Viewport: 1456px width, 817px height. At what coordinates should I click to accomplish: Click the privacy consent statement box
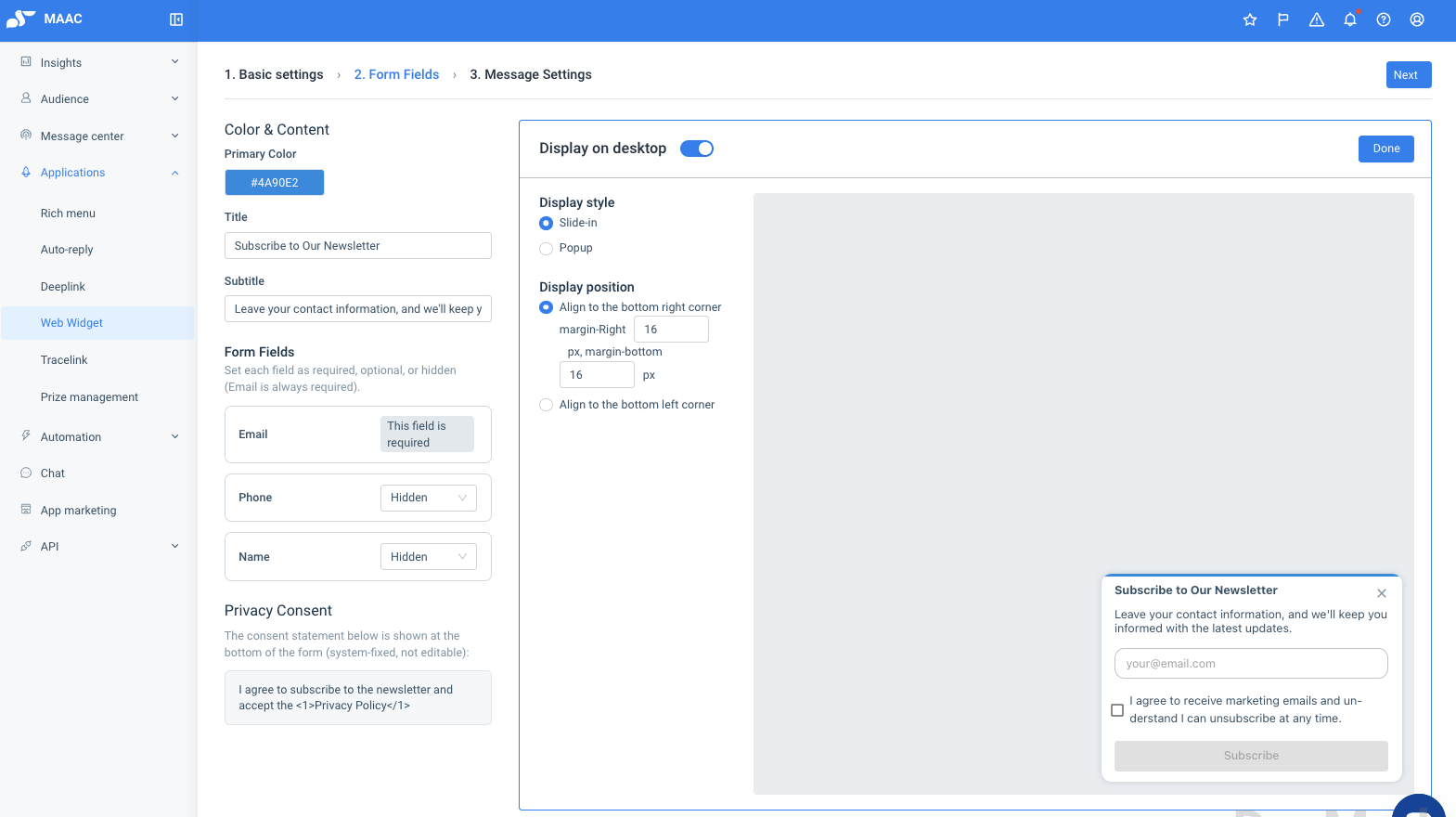[x=358, y=697]
